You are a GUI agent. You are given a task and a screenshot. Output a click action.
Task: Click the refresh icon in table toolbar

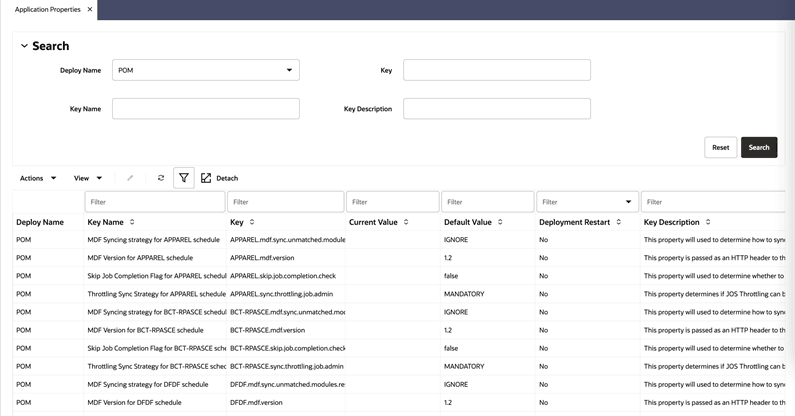click(x=161, y=178)
